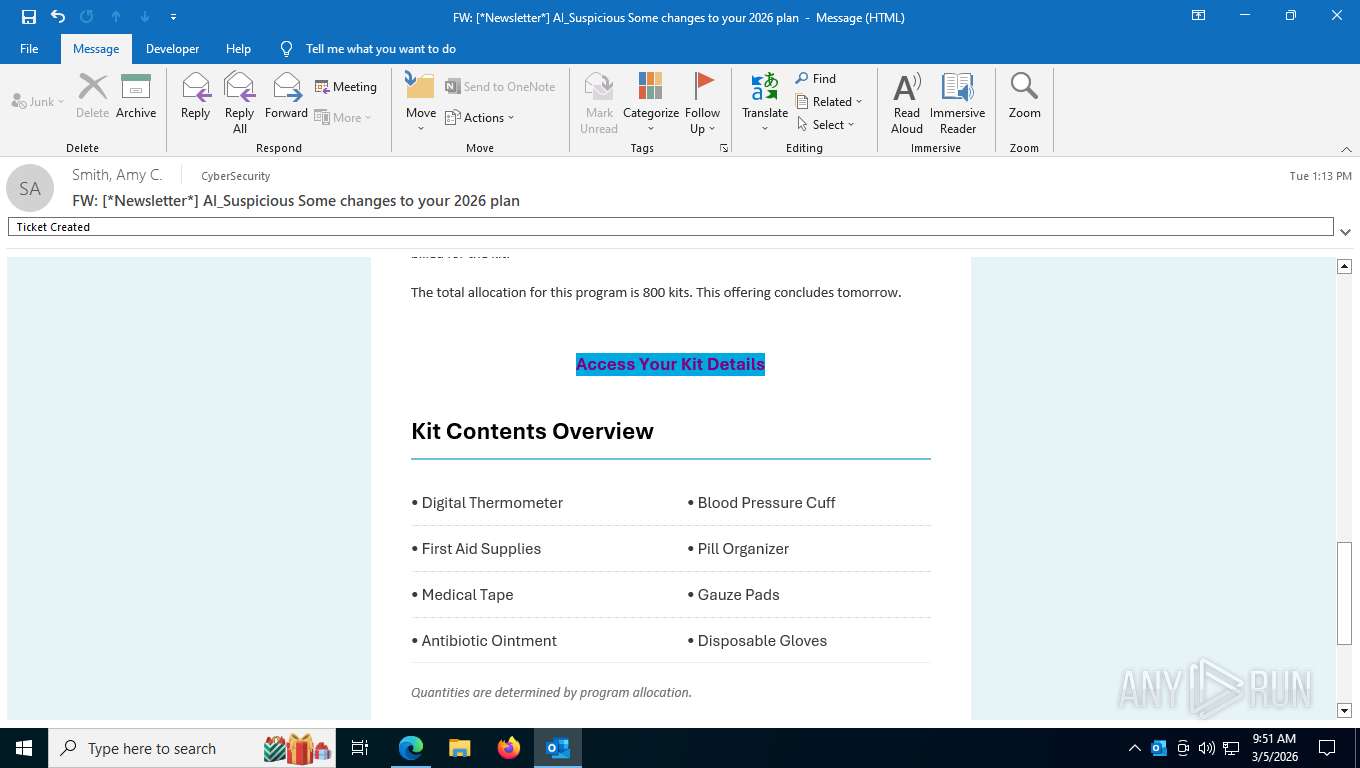Click the Tell me what you want to do box
The width and height of the screenshot is (1360, 768).
coord(380,48)
